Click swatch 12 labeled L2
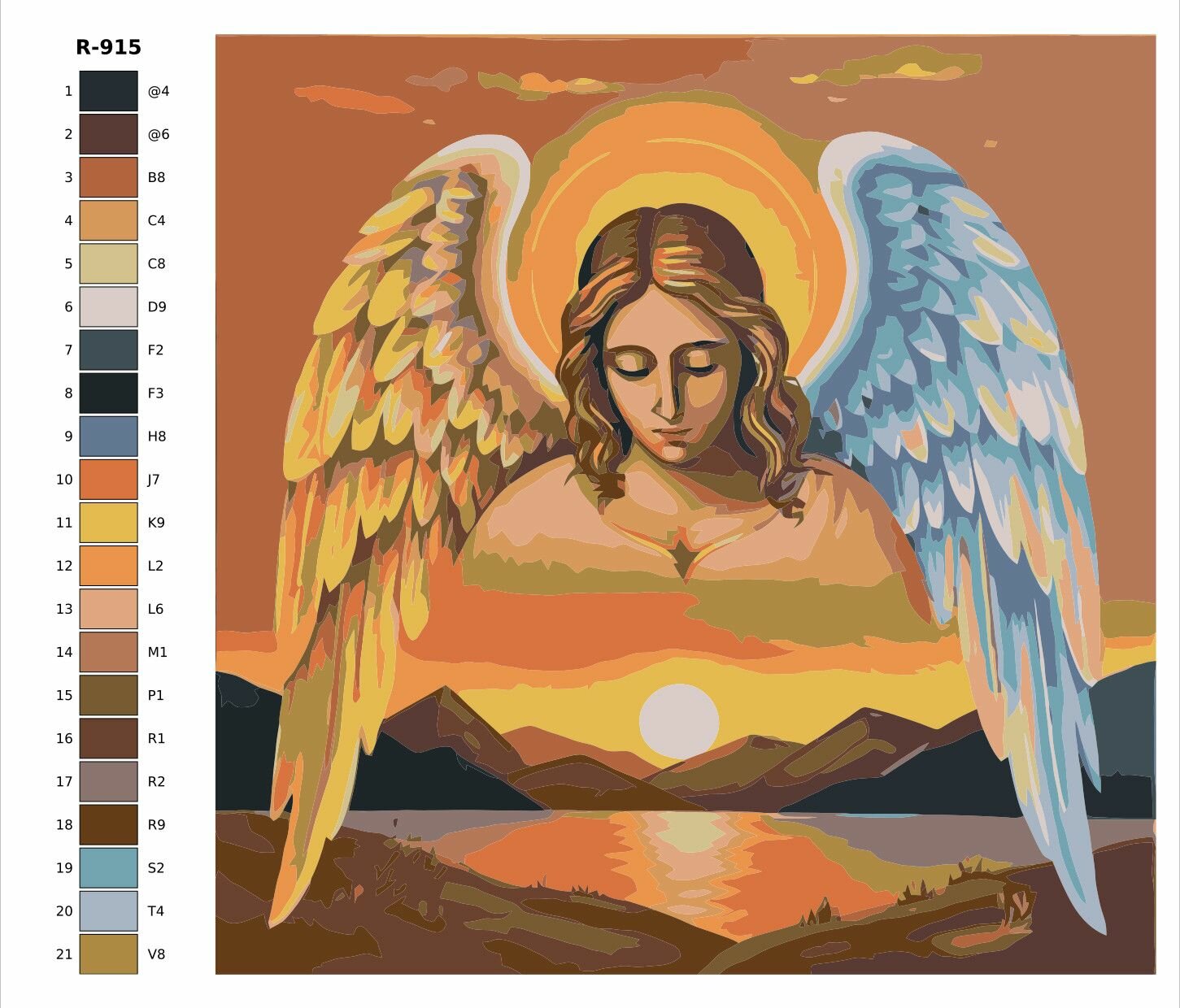The width and height of the screenshot is (1180, 1008). [x=108, y=566]
